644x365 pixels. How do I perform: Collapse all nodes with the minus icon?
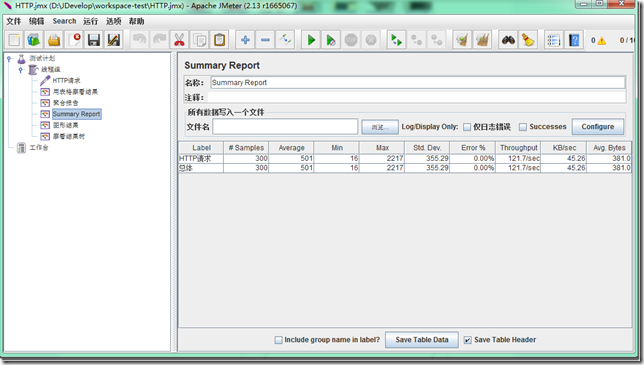click(265, 40)
